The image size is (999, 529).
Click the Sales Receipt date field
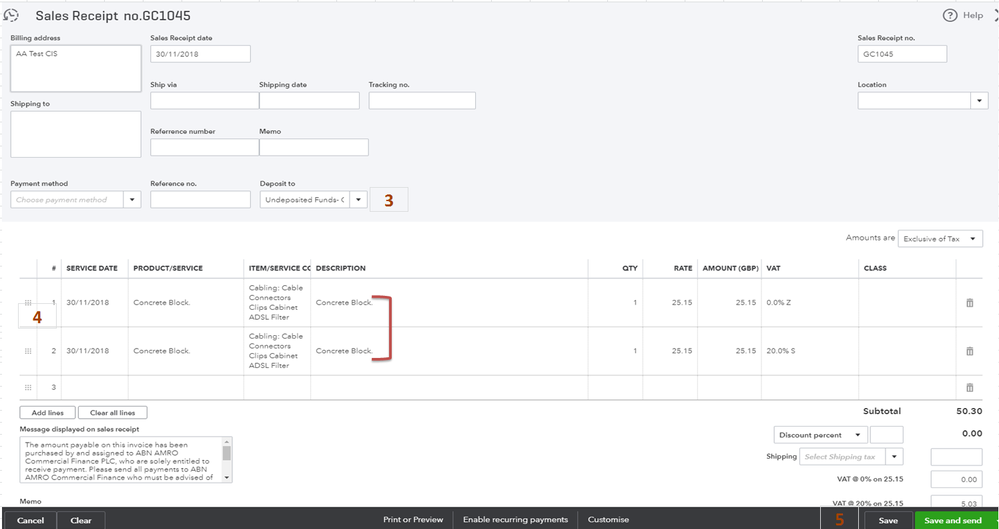pos(200,54)
